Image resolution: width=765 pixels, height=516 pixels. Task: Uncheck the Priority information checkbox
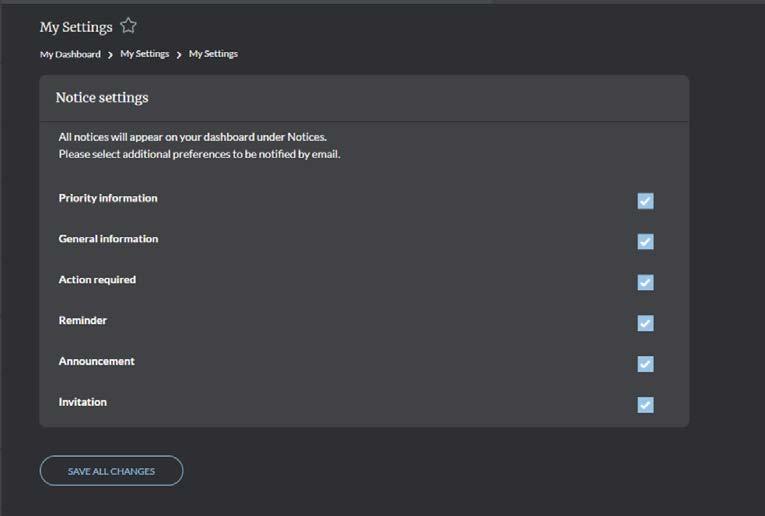tap(645, 201)
